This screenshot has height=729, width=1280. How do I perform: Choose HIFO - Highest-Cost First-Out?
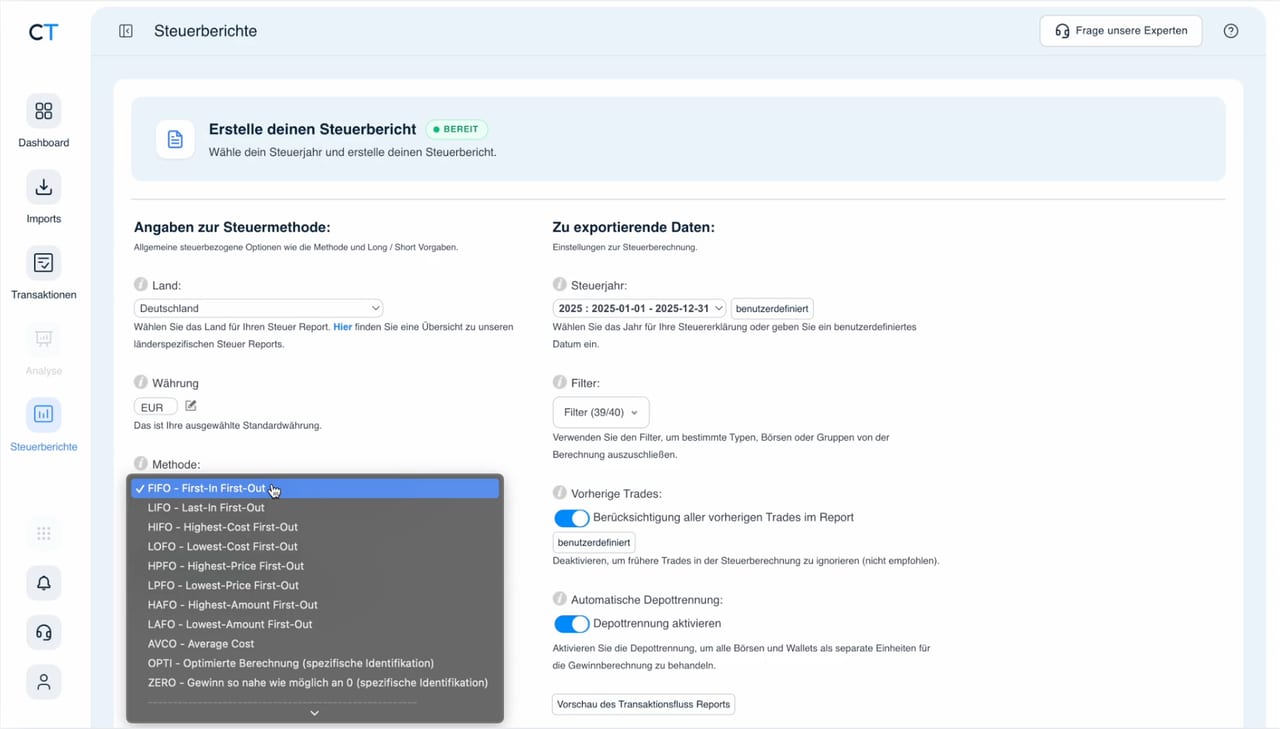click(x=315, y=527)
